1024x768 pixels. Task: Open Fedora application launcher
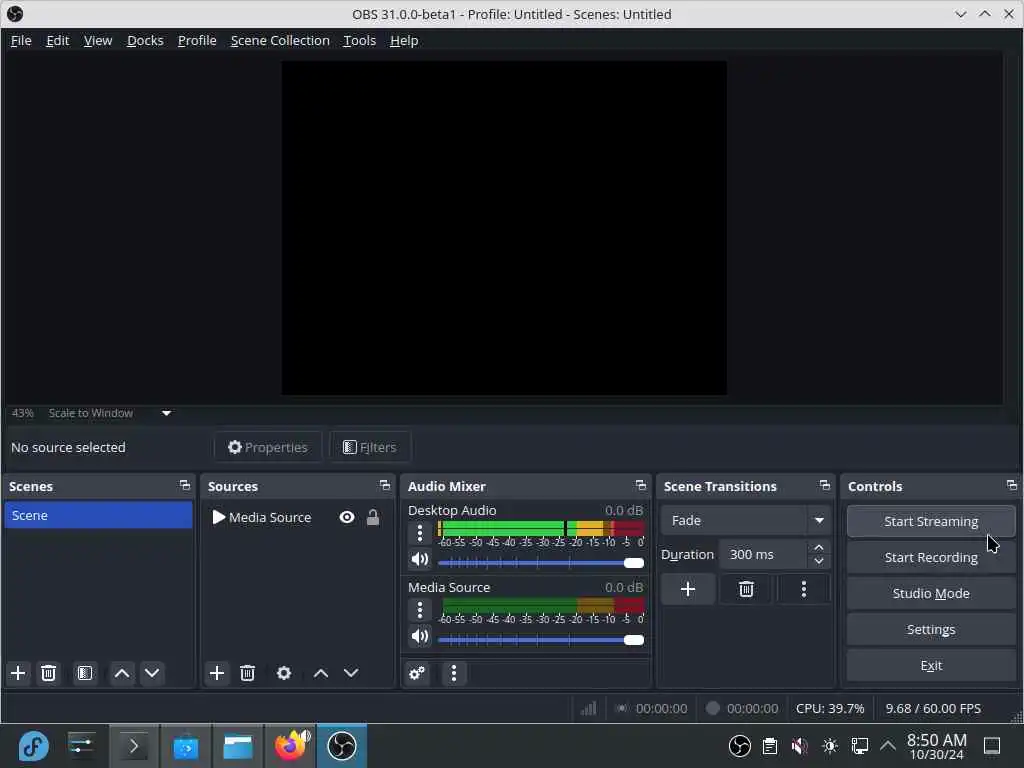tap(34, 745)
